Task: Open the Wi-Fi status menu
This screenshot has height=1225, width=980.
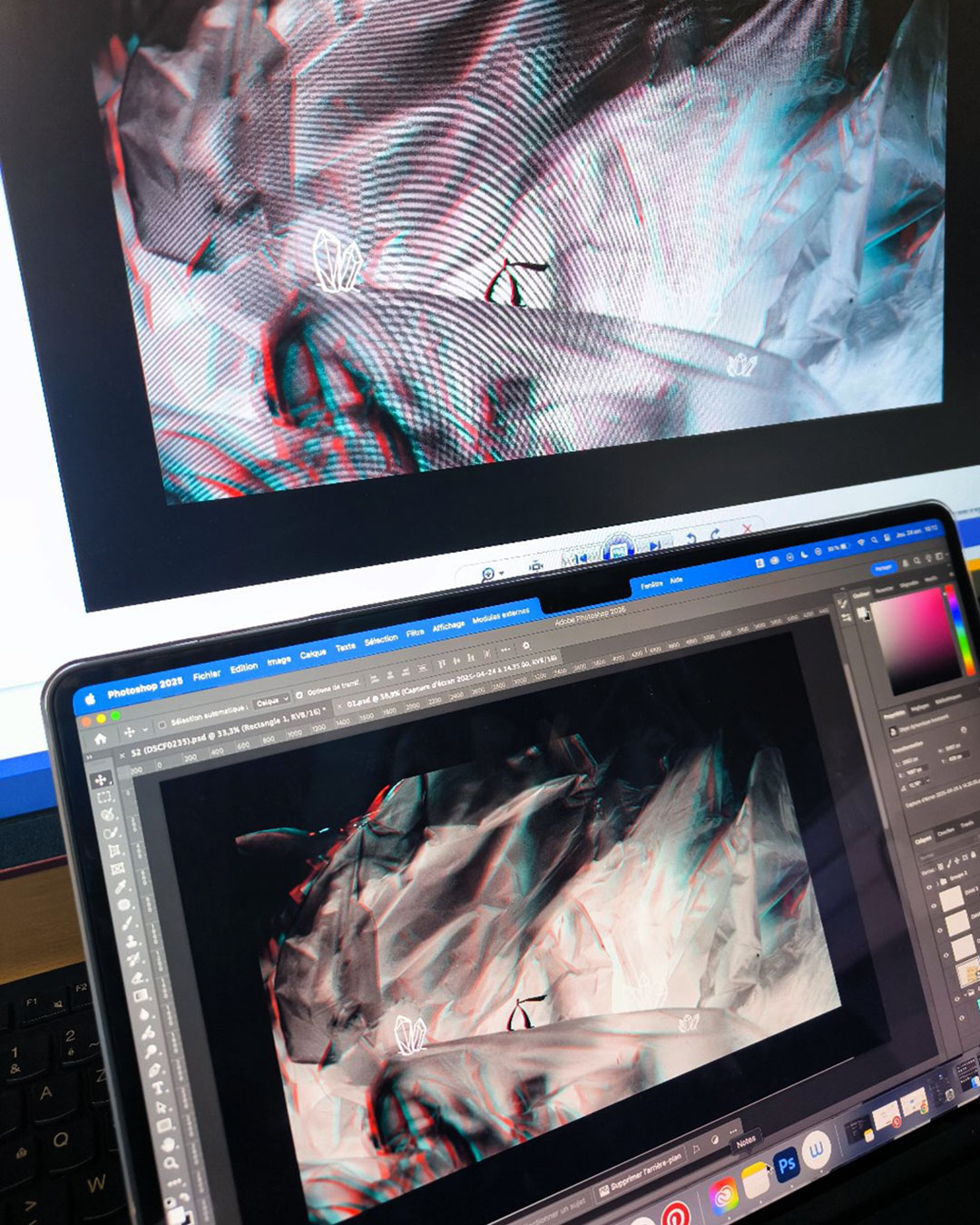Action: click(x=861, y=543)
